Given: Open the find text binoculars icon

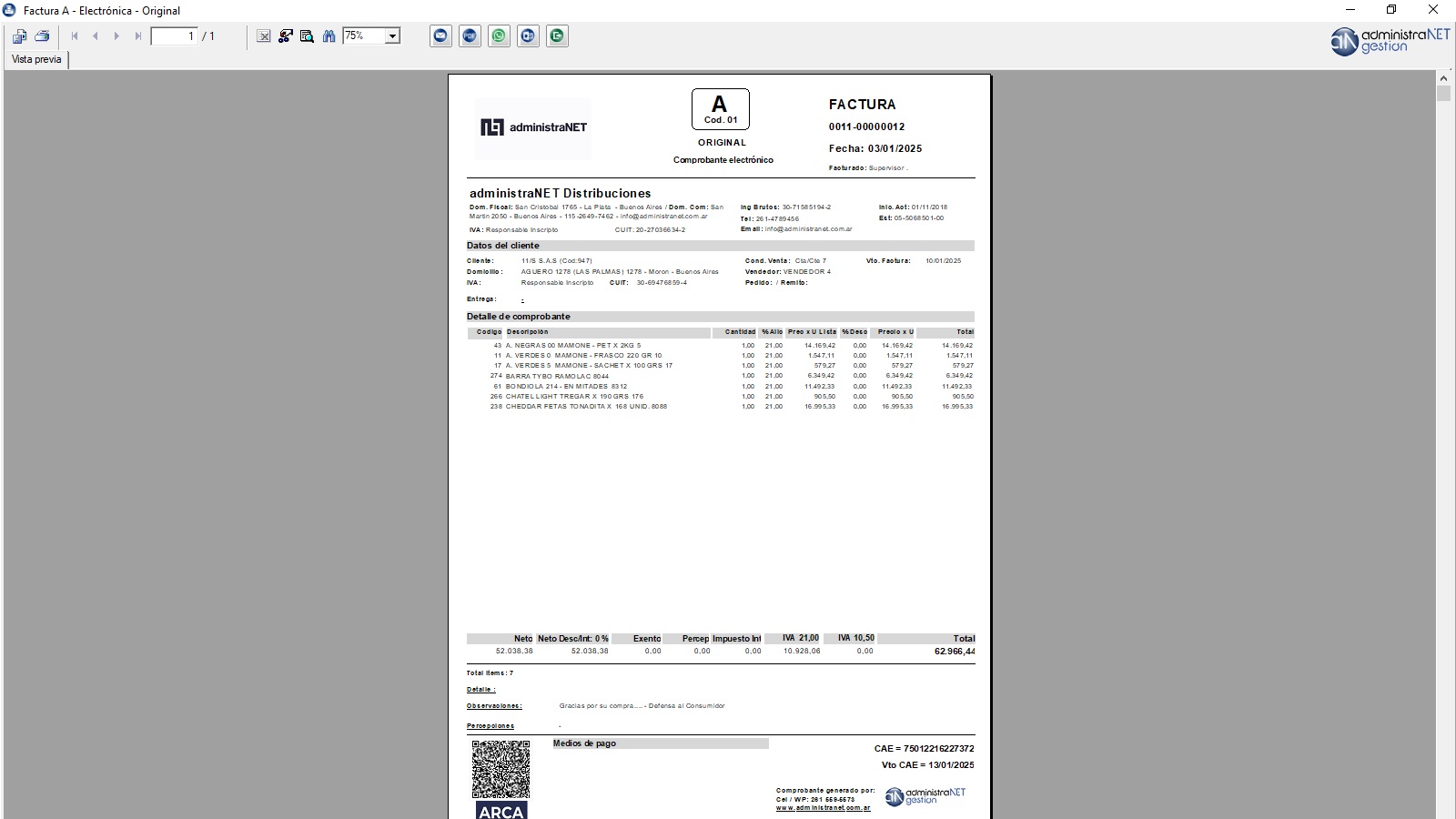Looking at the screenshot, I should (329, 36).
